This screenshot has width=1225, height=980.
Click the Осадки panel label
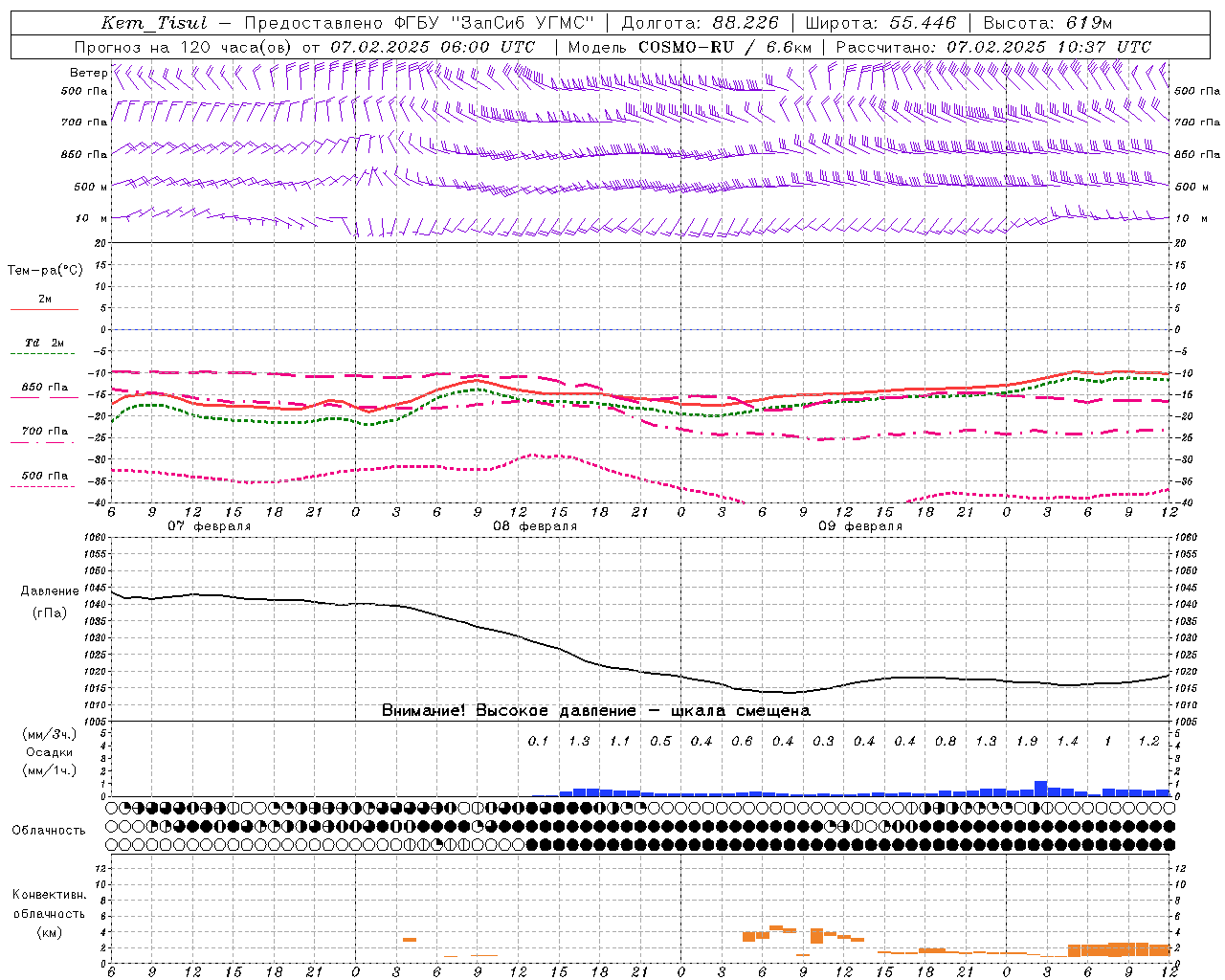50,752
